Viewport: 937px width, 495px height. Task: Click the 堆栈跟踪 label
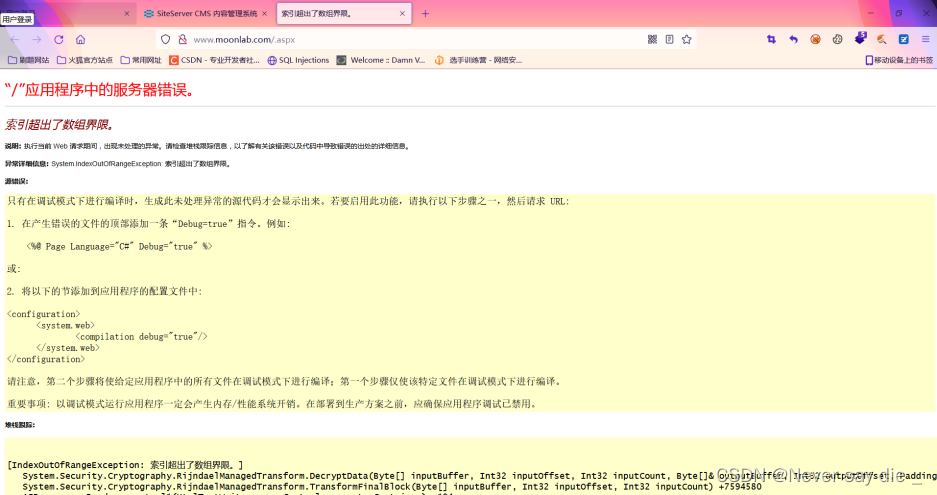[x=20, y=425]
